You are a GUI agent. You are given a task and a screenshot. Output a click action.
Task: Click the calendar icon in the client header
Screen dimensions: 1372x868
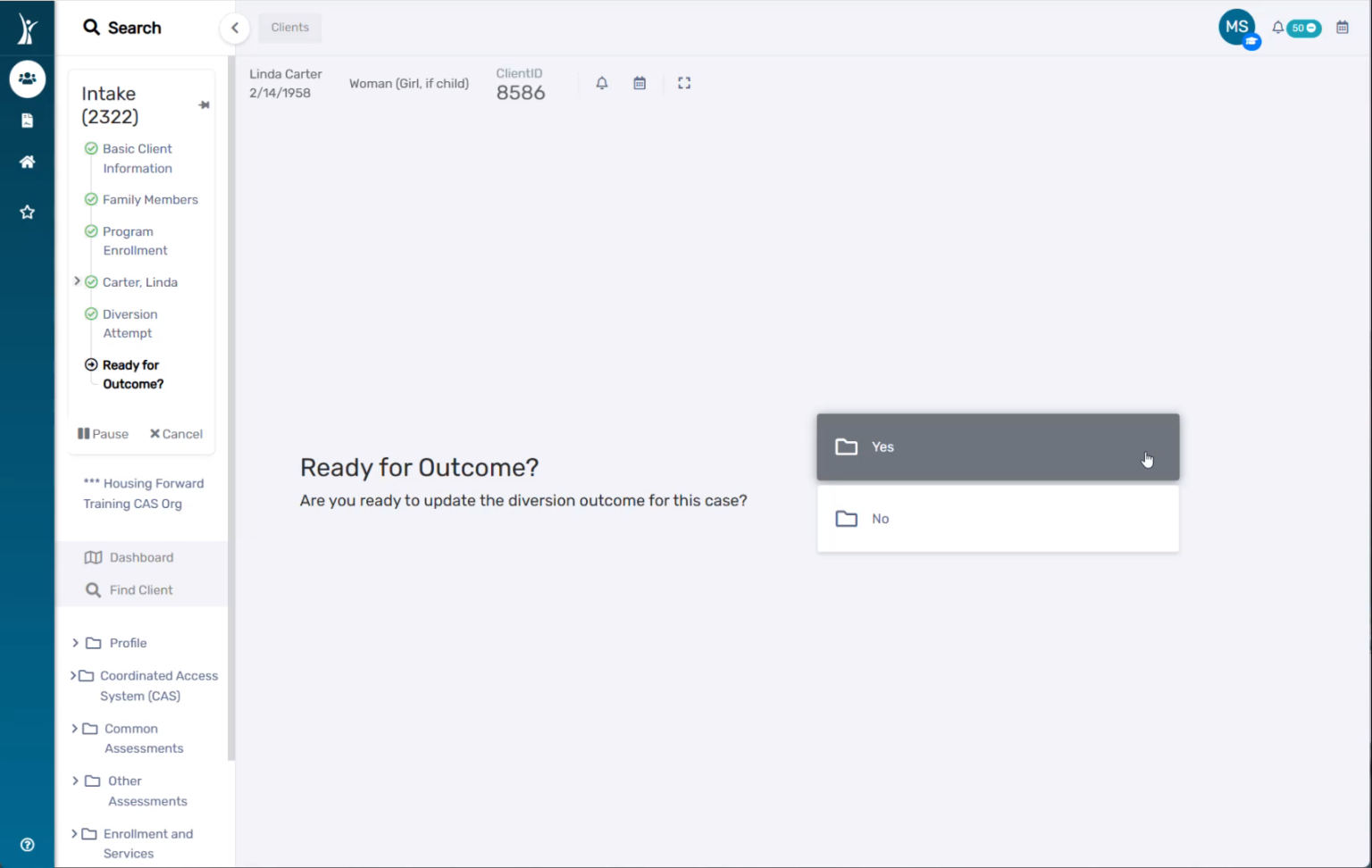point(640,83)
